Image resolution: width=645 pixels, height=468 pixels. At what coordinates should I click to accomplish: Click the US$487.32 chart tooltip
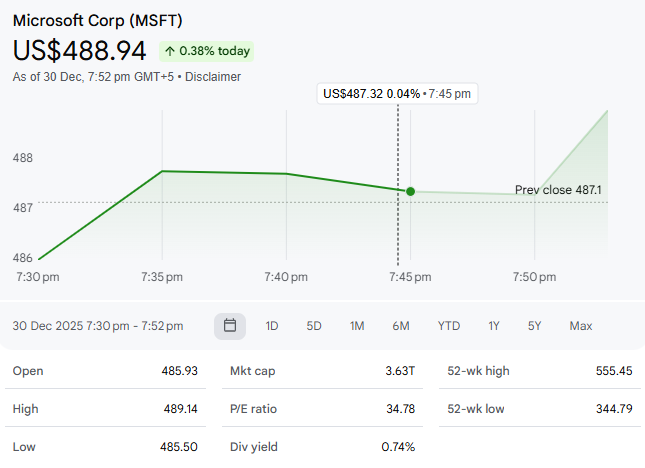(x=397, y=94)
